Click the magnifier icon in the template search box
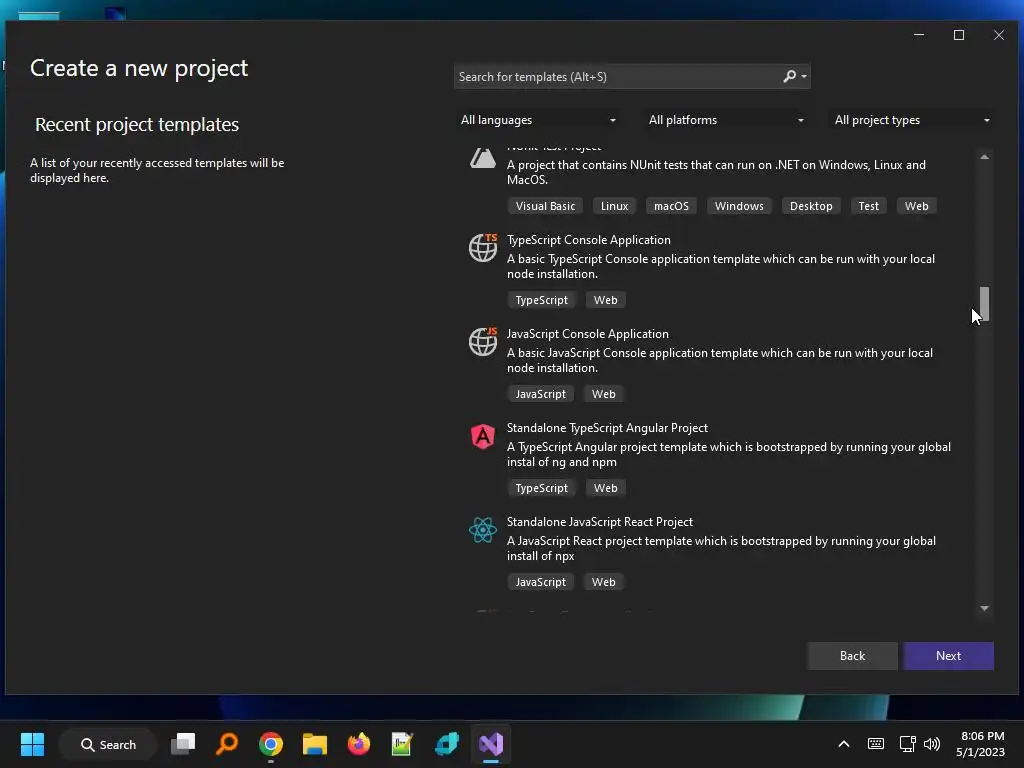Image resolution: width=1024 pixels, height=768 pixels. point(790,76)
